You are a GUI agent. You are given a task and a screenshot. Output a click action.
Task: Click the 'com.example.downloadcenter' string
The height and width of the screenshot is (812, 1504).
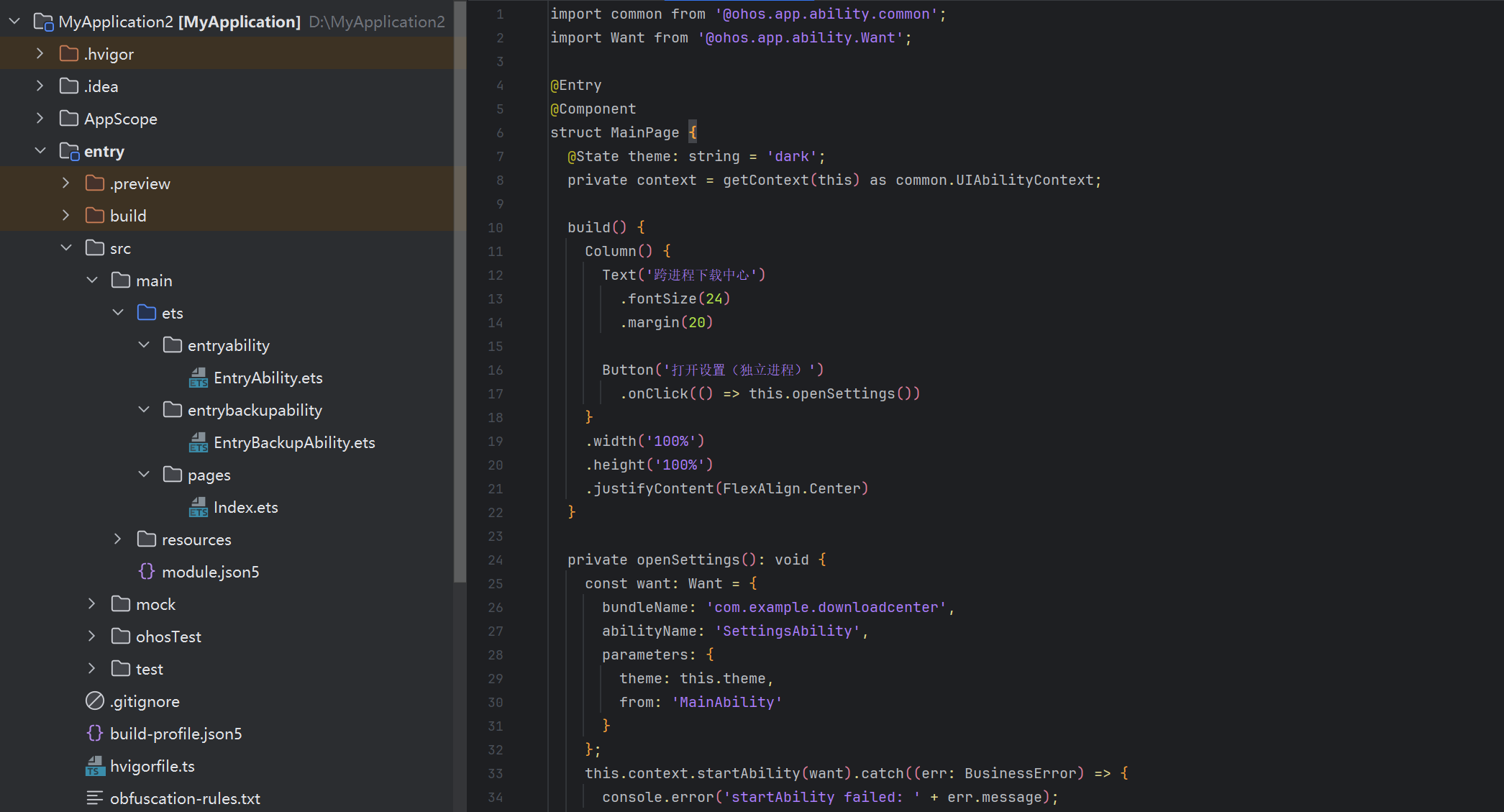point(826,607)
